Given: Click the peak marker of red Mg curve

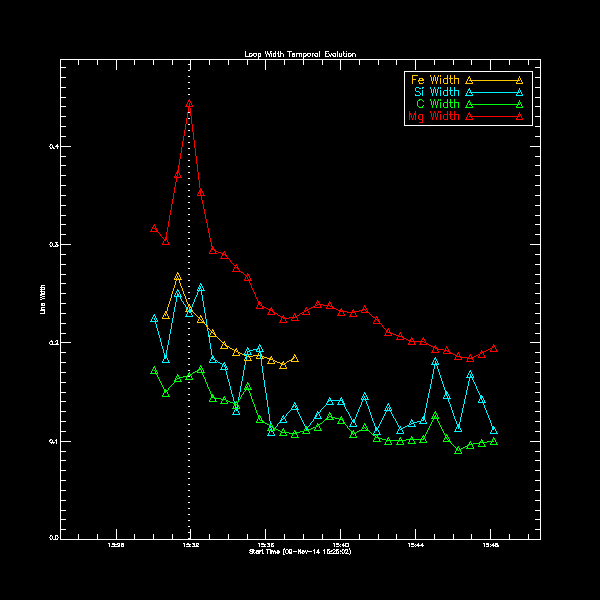Looking at the screenshot, I should tap(189, 104).
